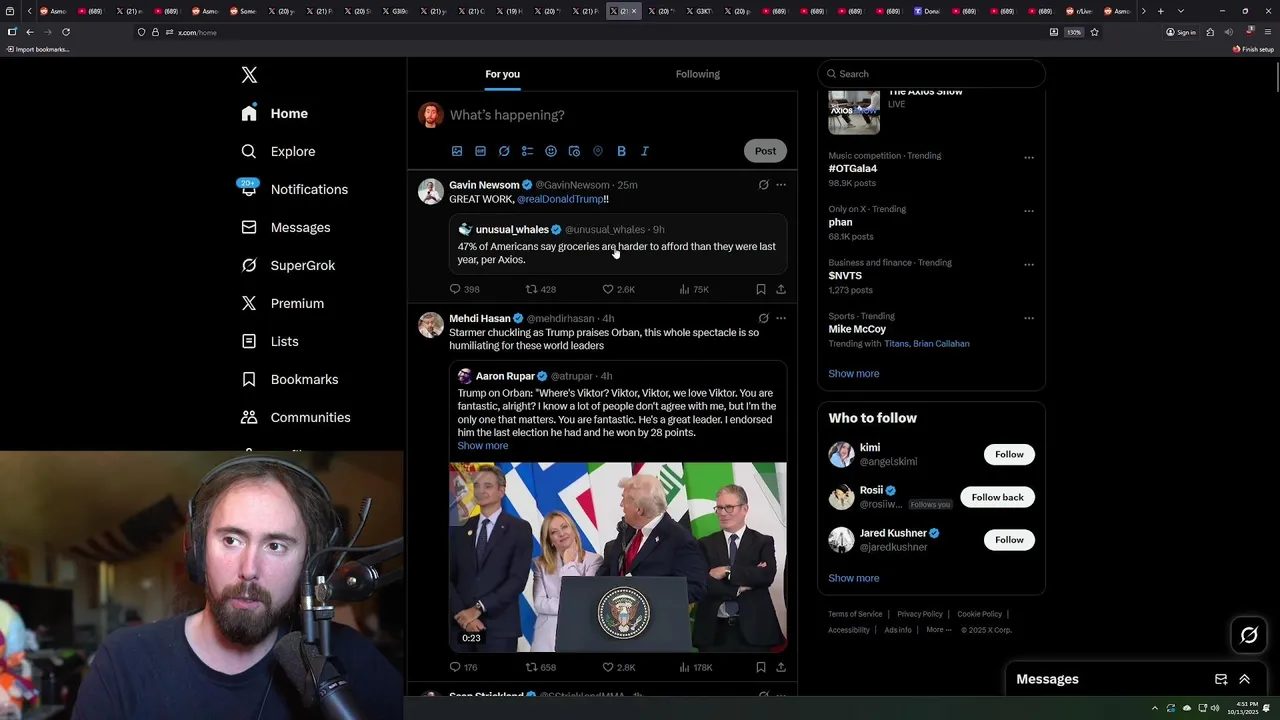Click the X logo in sidebar
Viewport: 1280px width, 720px height.
249,75
